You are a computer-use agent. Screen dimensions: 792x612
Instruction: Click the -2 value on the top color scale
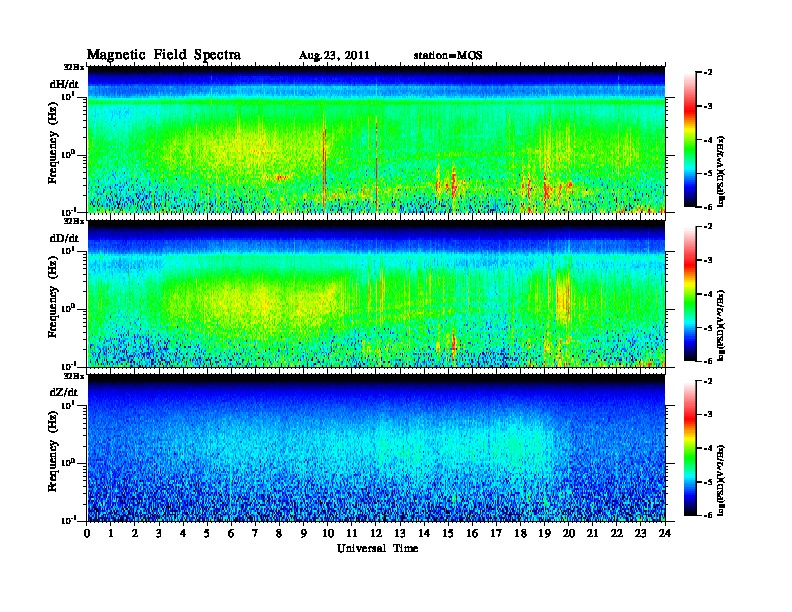coord(708,73)
